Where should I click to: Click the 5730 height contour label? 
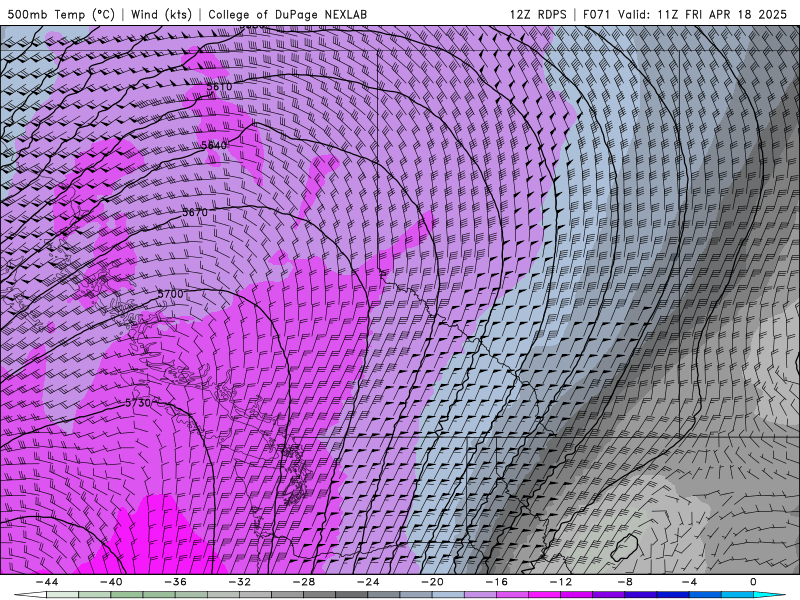coord(138,403)
